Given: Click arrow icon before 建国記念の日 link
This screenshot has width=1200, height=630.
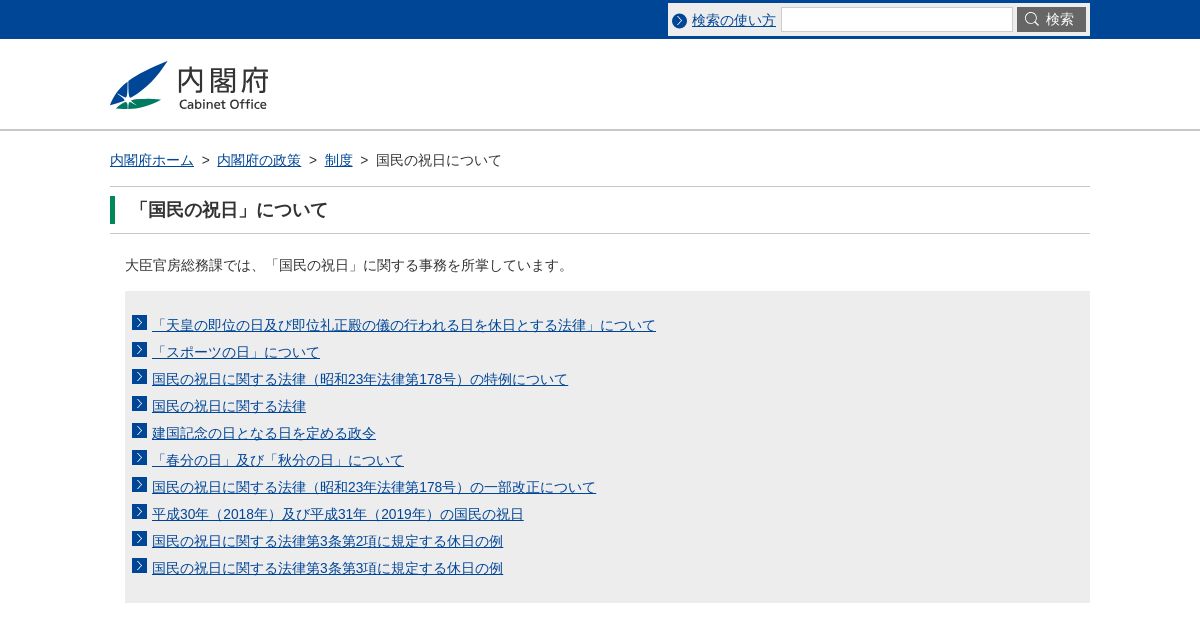Looking at the screenshot, I should pos(140,431).
